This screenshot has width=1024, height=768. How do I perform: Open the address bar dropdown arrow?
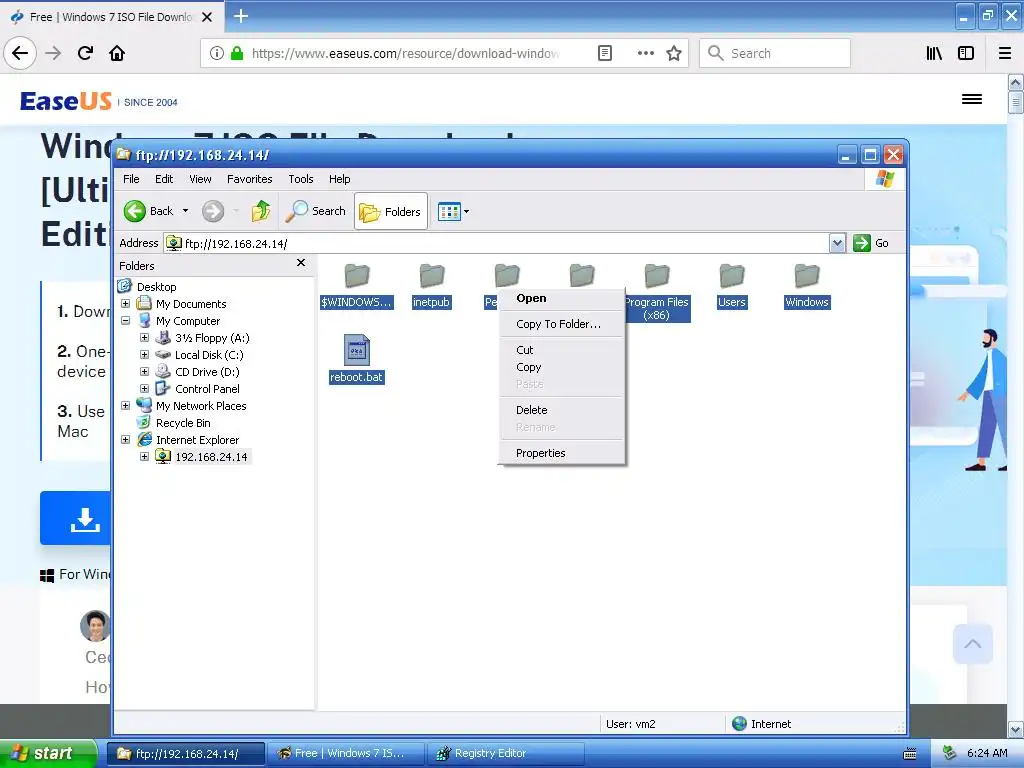click(x=837, y=244)
